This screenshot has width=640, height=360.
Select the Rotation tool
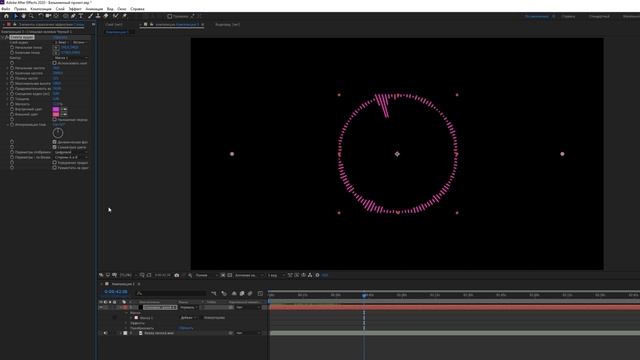(40, 16)
